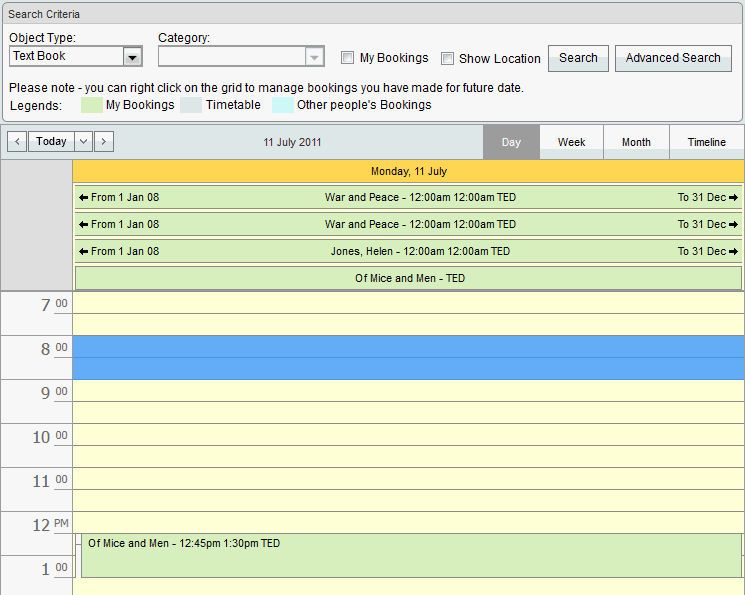Image resolution: width=745 pixels, height=595 pixels.
Task: Click the Advanced Search button
Action: [x=673, y=58]
